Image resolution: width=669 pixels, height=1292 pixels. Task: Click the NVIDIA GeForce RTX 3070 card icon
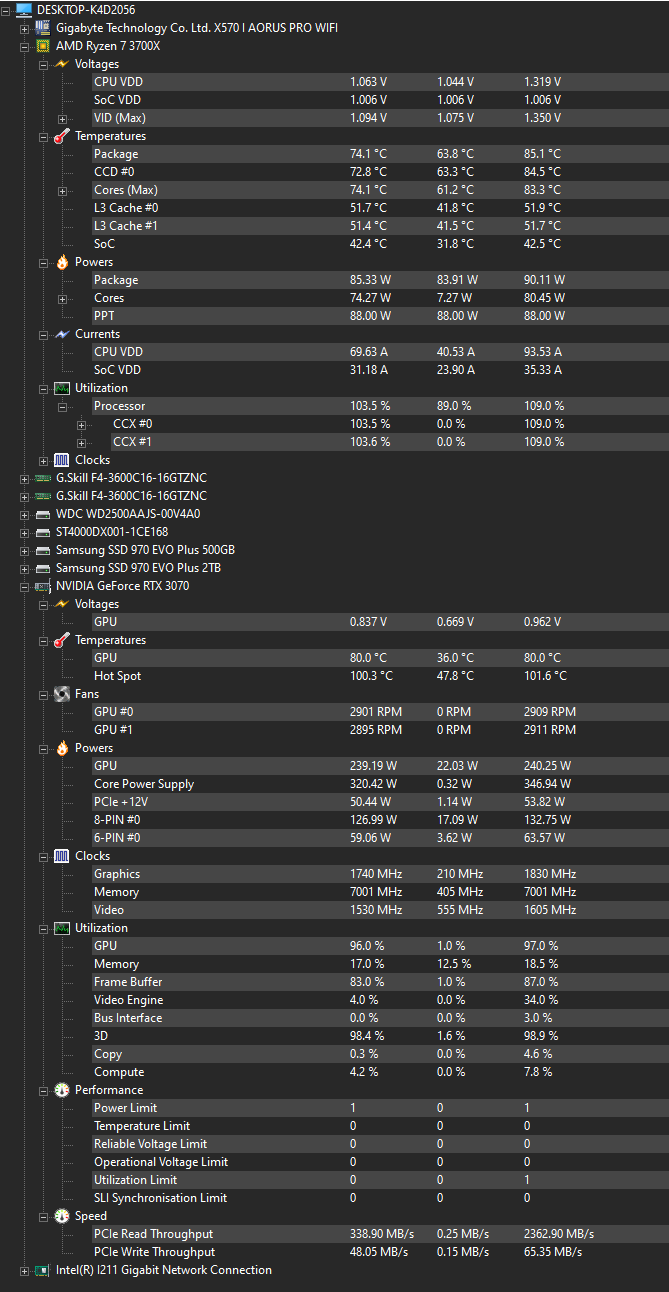43,586
